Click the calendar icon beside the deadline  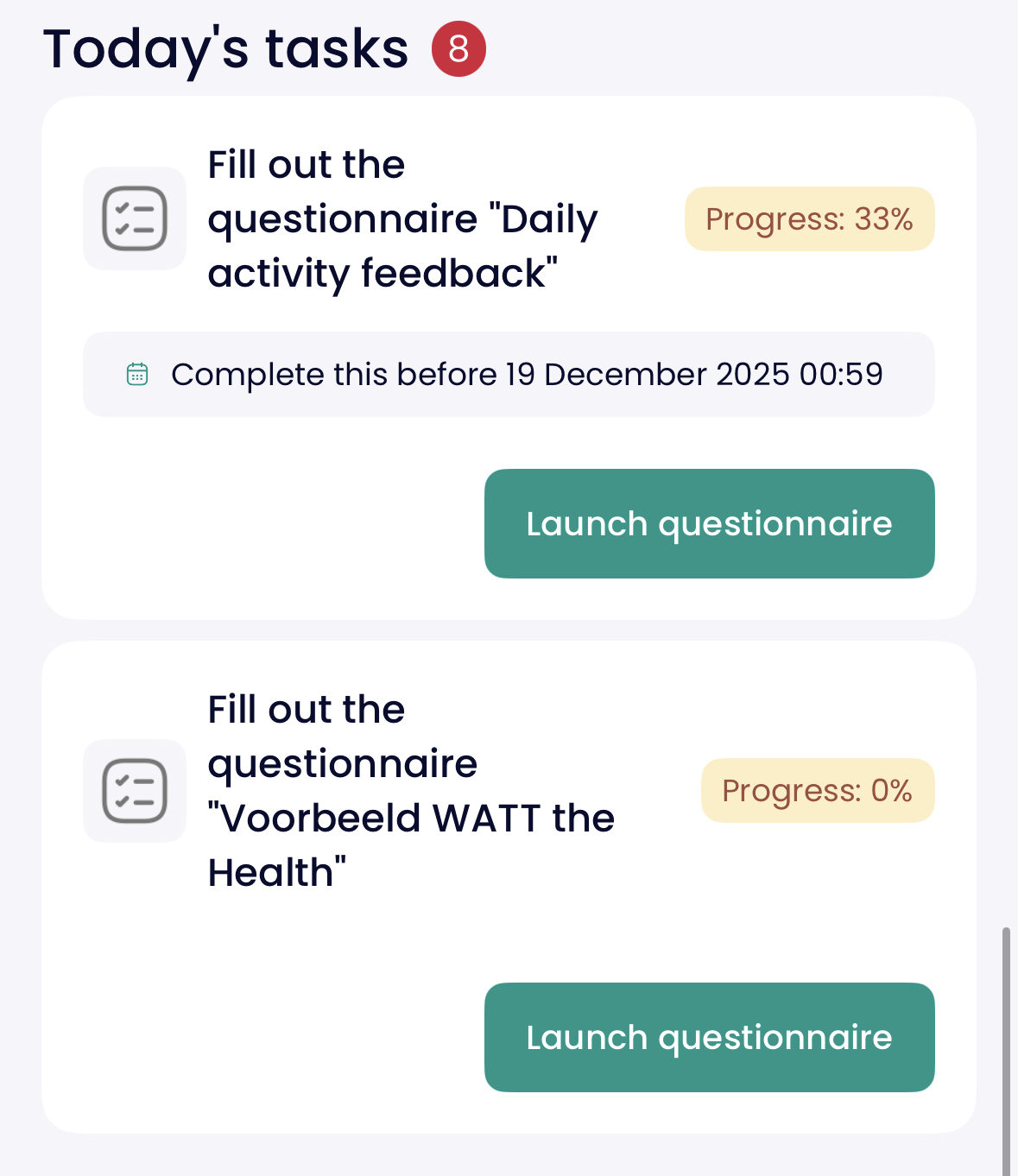pos(137,374)
